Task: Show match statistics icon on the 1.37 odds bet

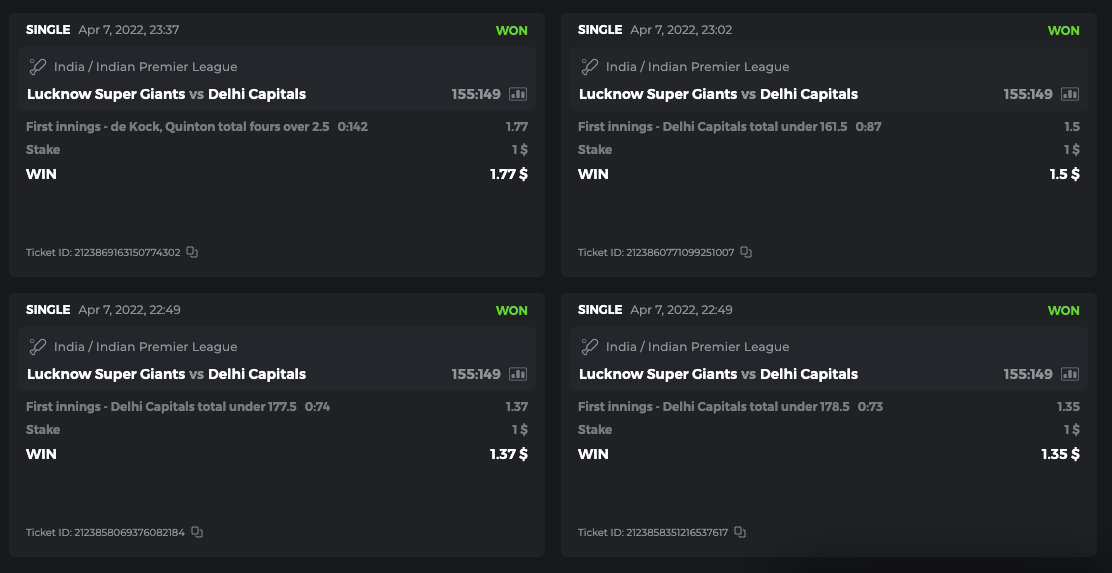Action: pyautogui.click(x=518, y=374)
